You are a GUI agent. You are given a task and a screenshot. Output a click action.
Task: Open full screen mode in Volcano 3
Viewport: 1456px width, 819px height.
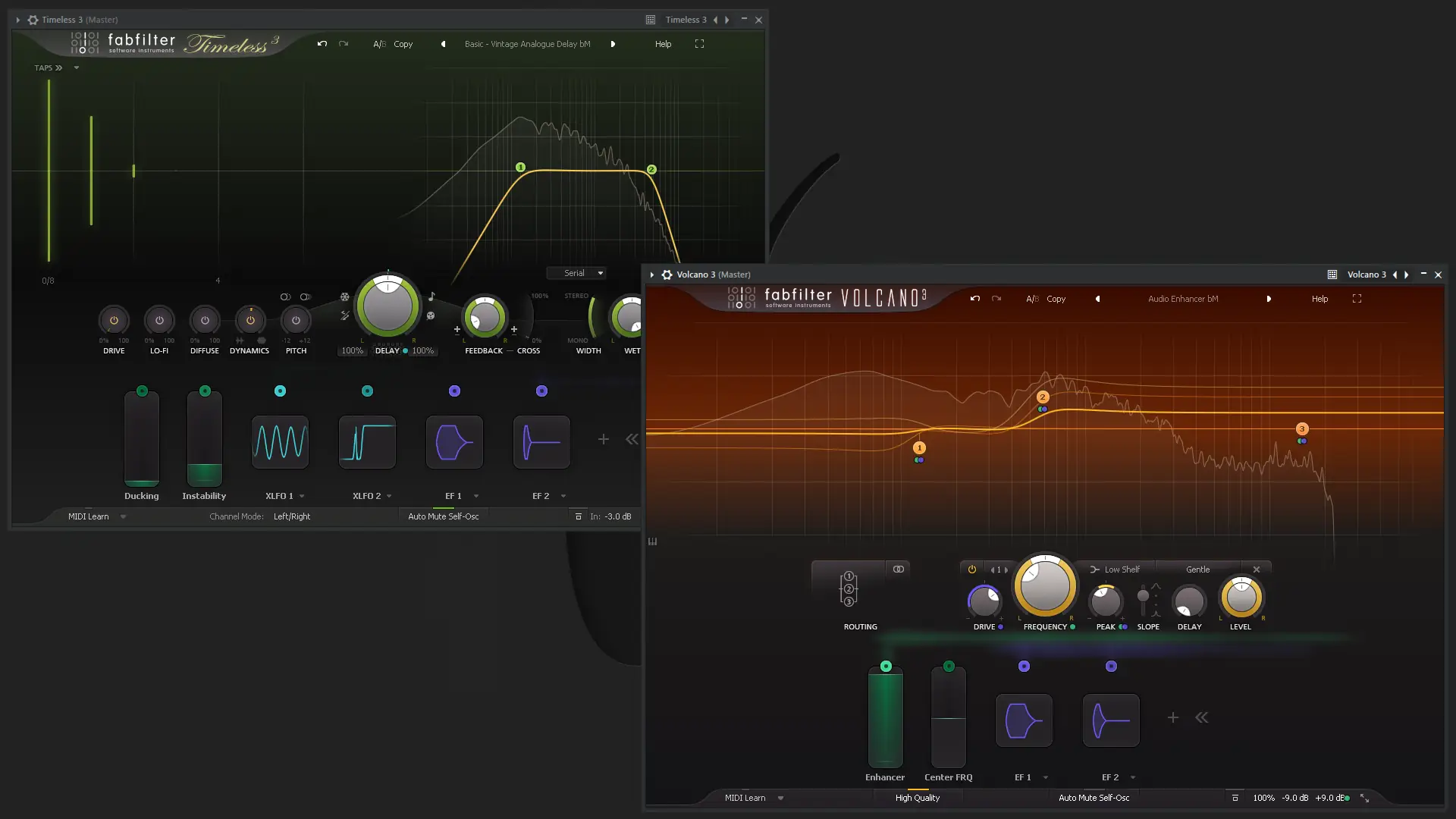pyautogui.click(x=1357, y=299)
